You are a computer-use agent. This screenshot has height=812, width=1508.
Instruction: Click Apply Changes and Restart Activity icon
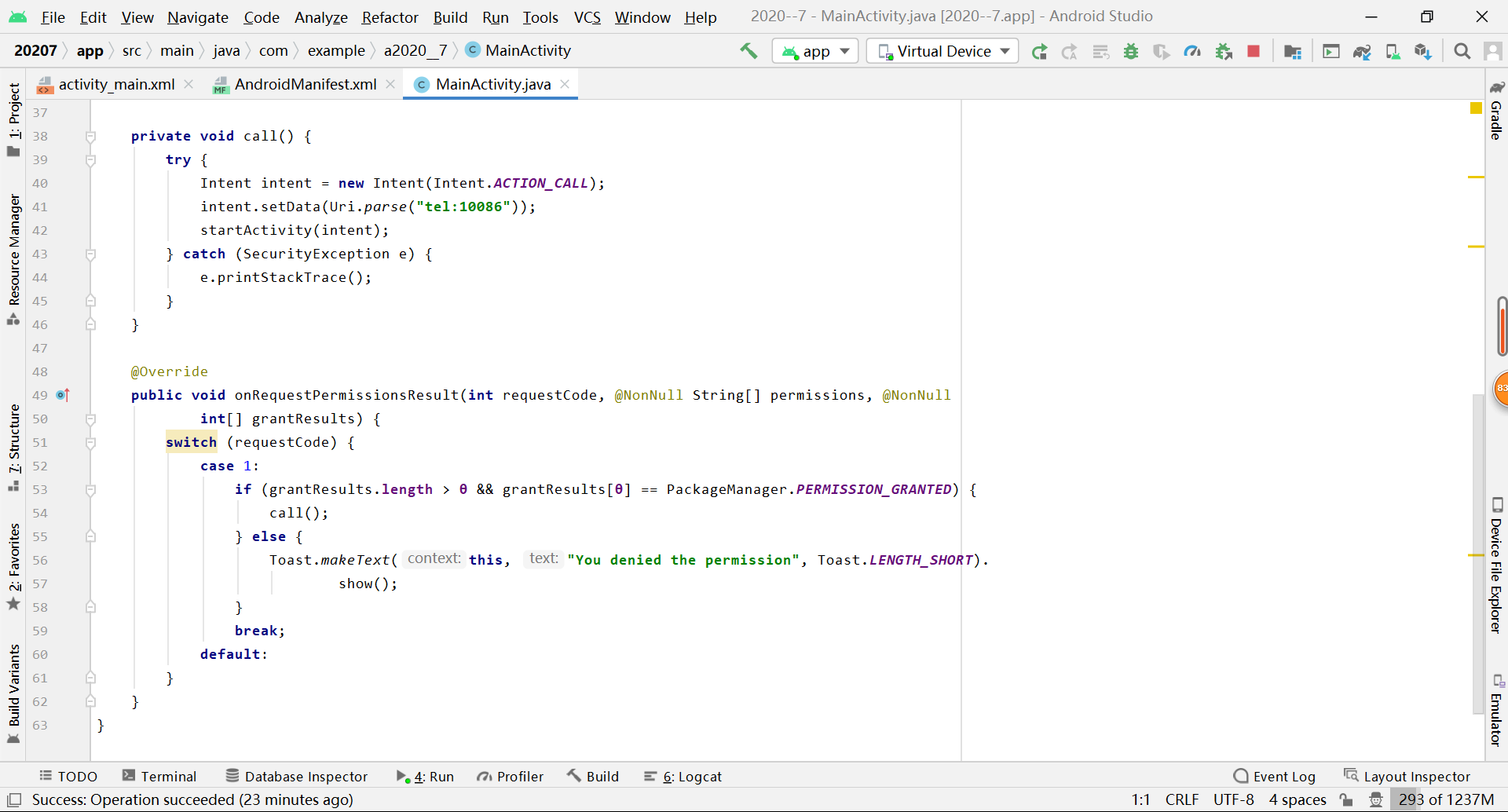1070,52
